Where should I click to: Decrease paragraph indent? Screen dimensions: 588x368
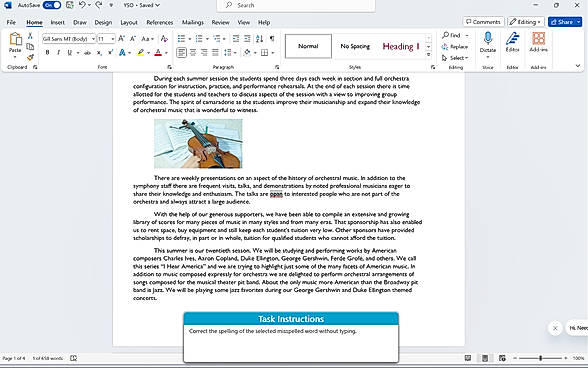pos(236,39)
